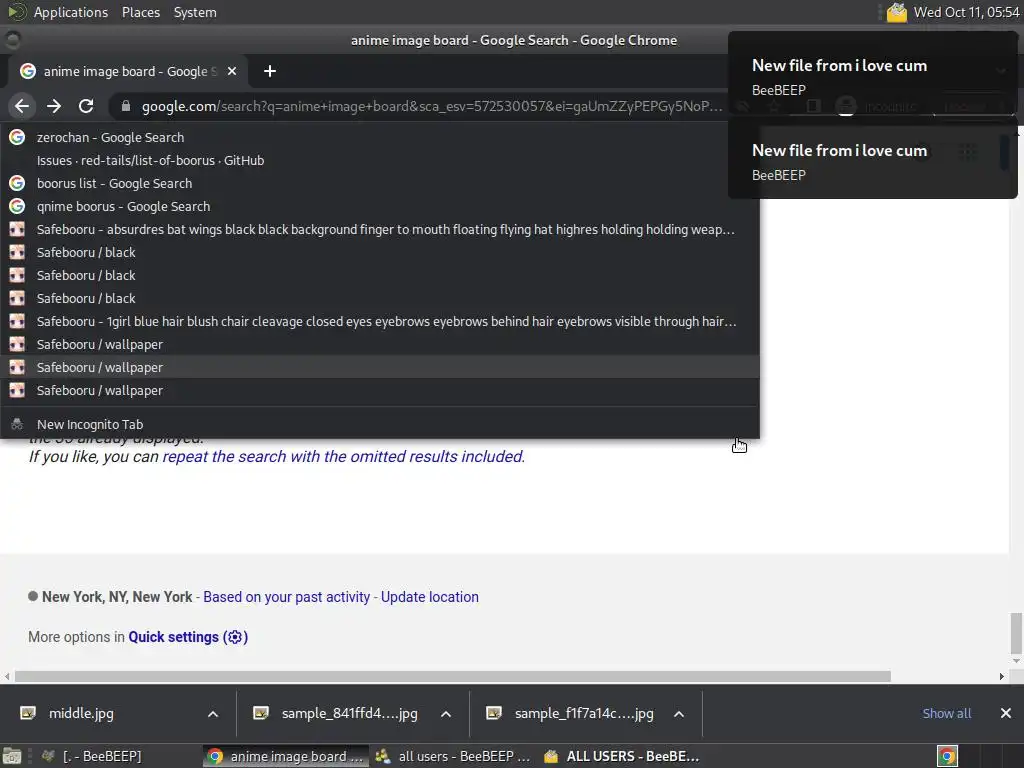The width and height of the screenshot is (1024, 768).
Task: Open downloaded file sample_841ffd4....jpg
Action: (349, 713)
